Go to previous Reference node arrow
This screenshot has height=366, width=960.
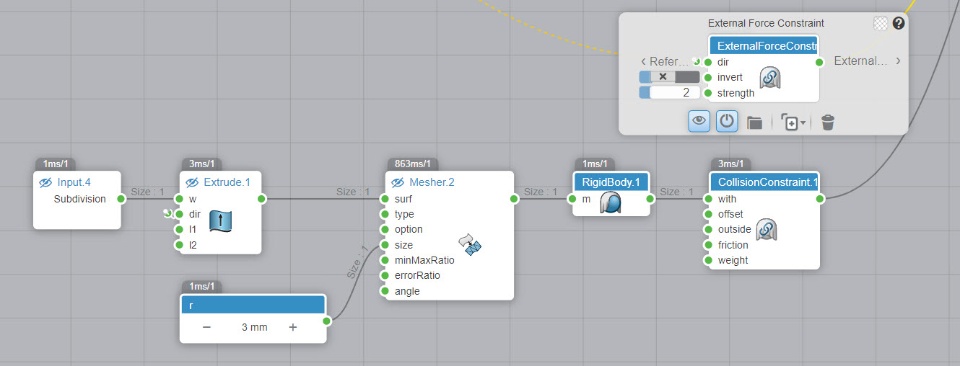coord(643,61)
